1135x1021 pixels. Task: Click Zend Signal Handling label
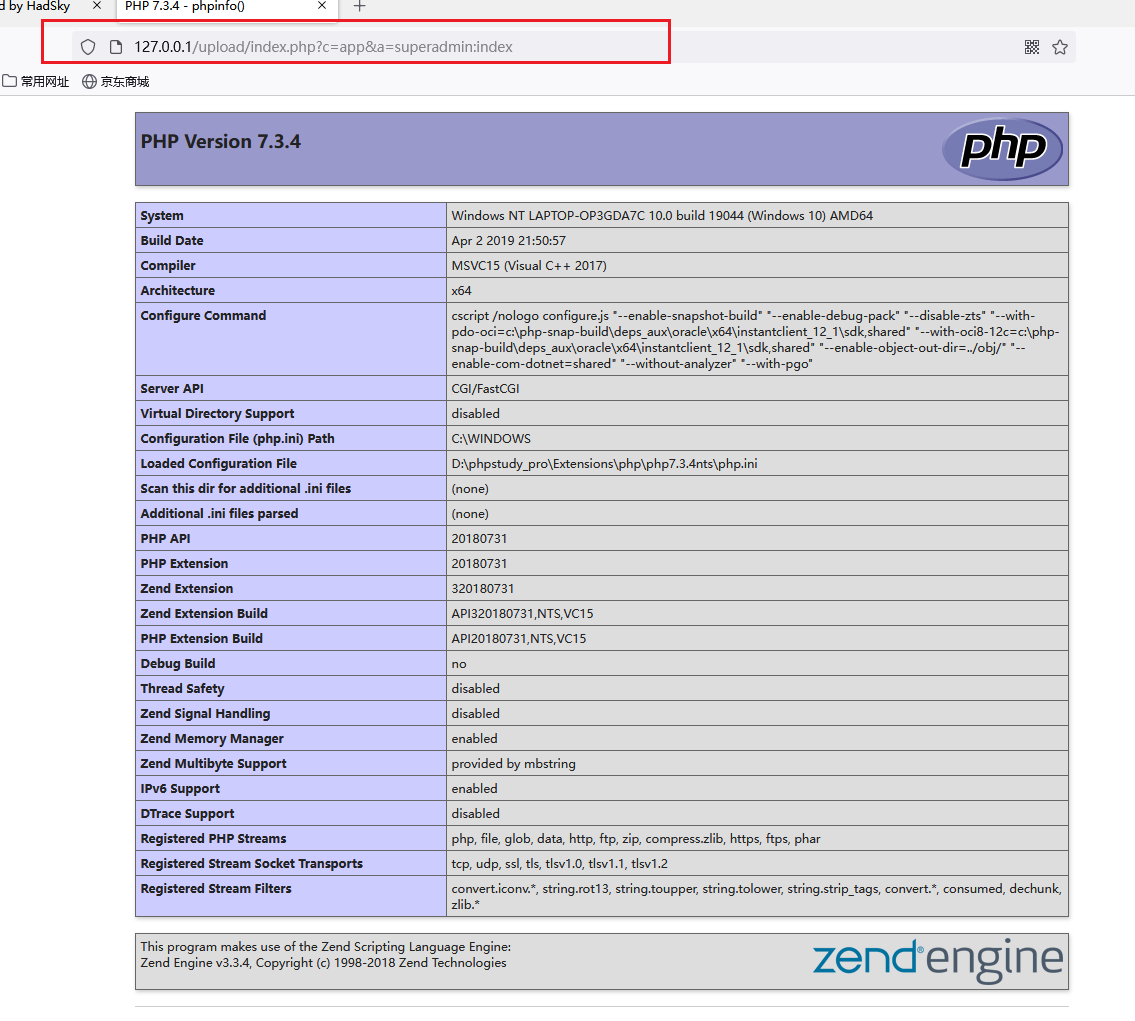pyautogui.click(x=205, y=713)
